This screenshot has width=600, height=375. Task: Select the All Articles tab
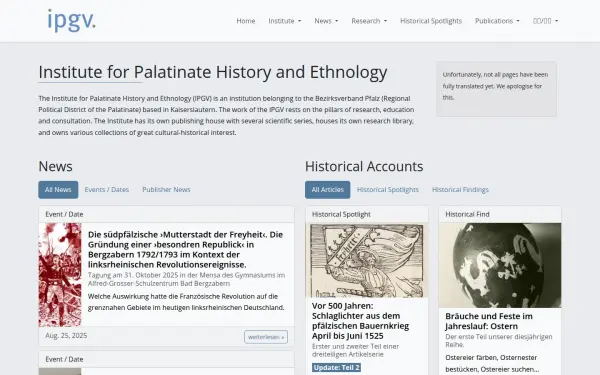coord(328,190)
